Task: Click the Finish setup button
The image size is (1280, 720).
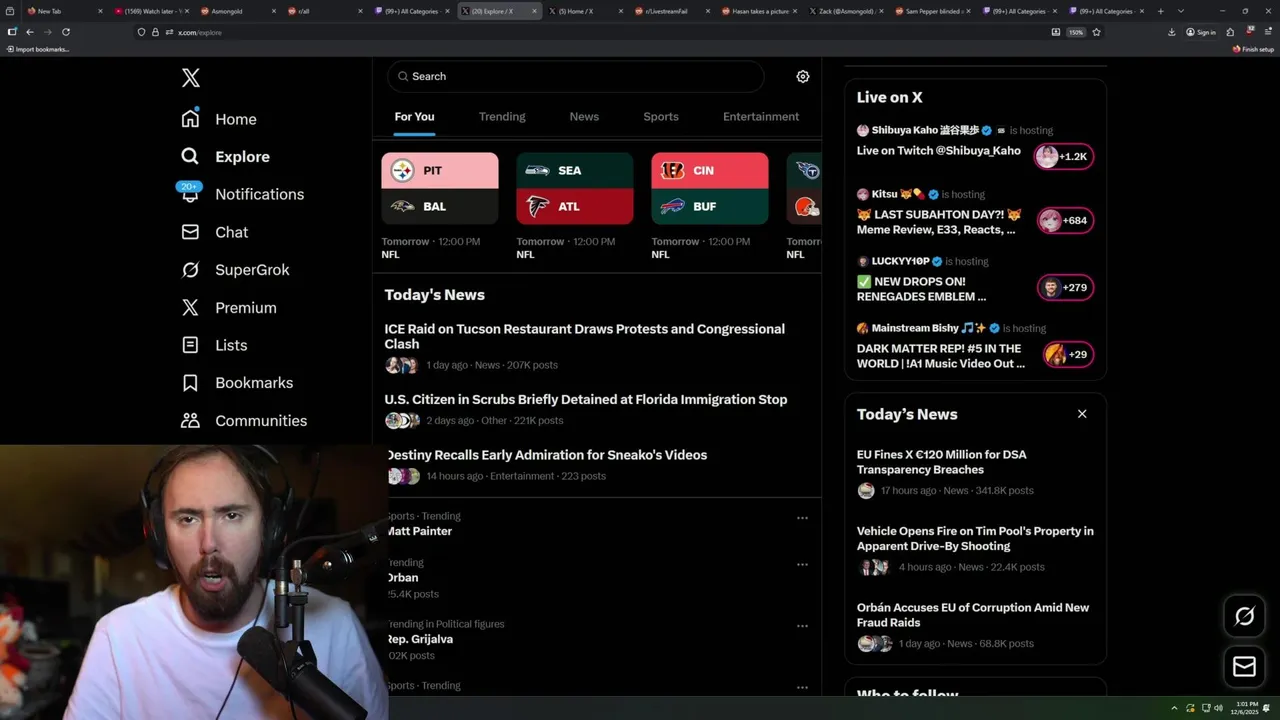Action: tap(1253, 49)
